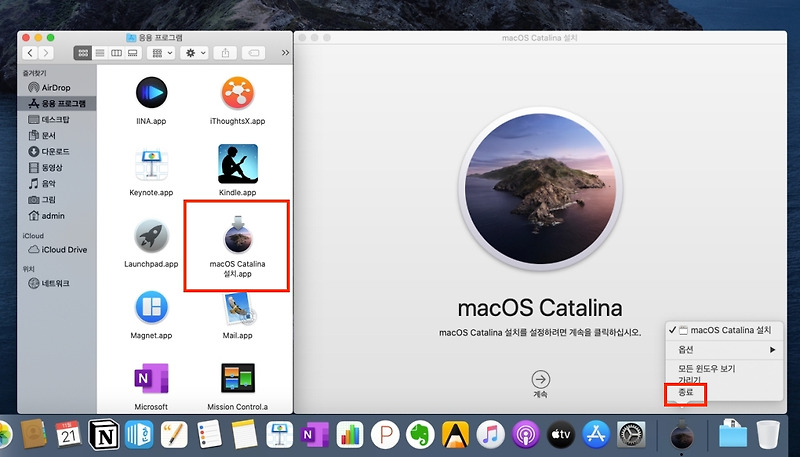Expand the Finder toolbar overflow chevrons
800x457 pixels.
coord(285,53)
